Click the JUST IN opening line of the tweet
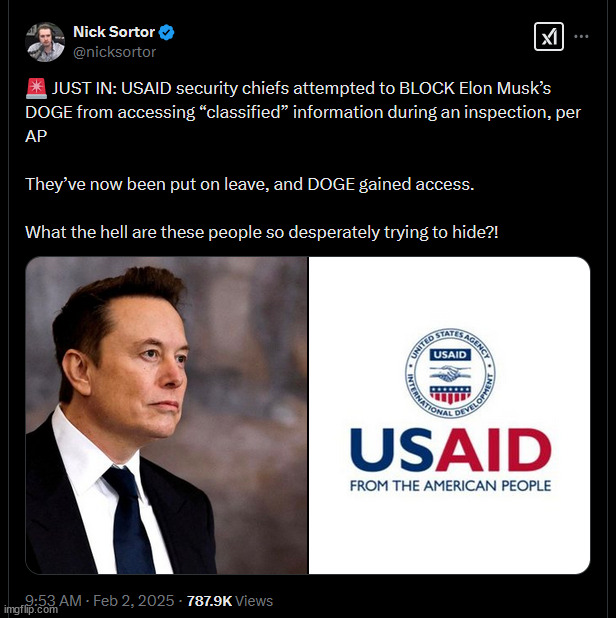The image size is (616, 618). (303, 112)
